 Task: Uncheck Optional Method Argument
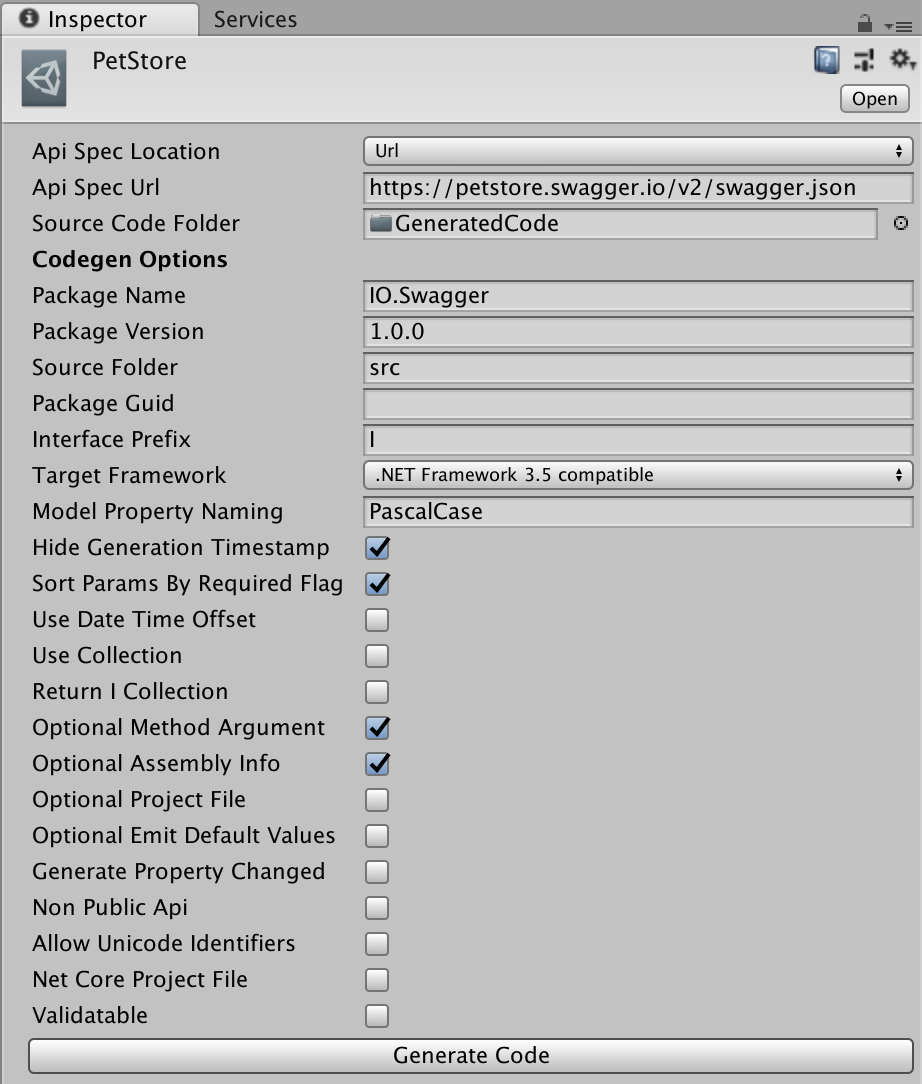376,727
